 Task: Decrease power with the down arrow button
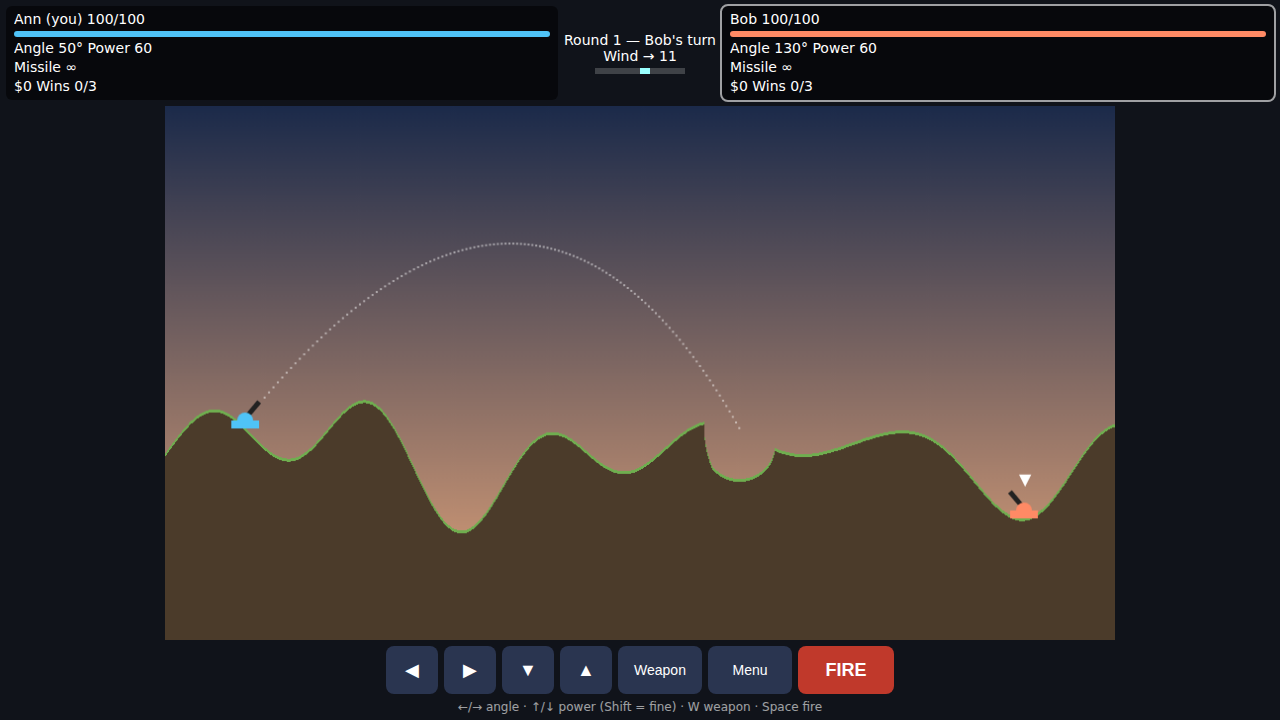click(x=528, y=670)
